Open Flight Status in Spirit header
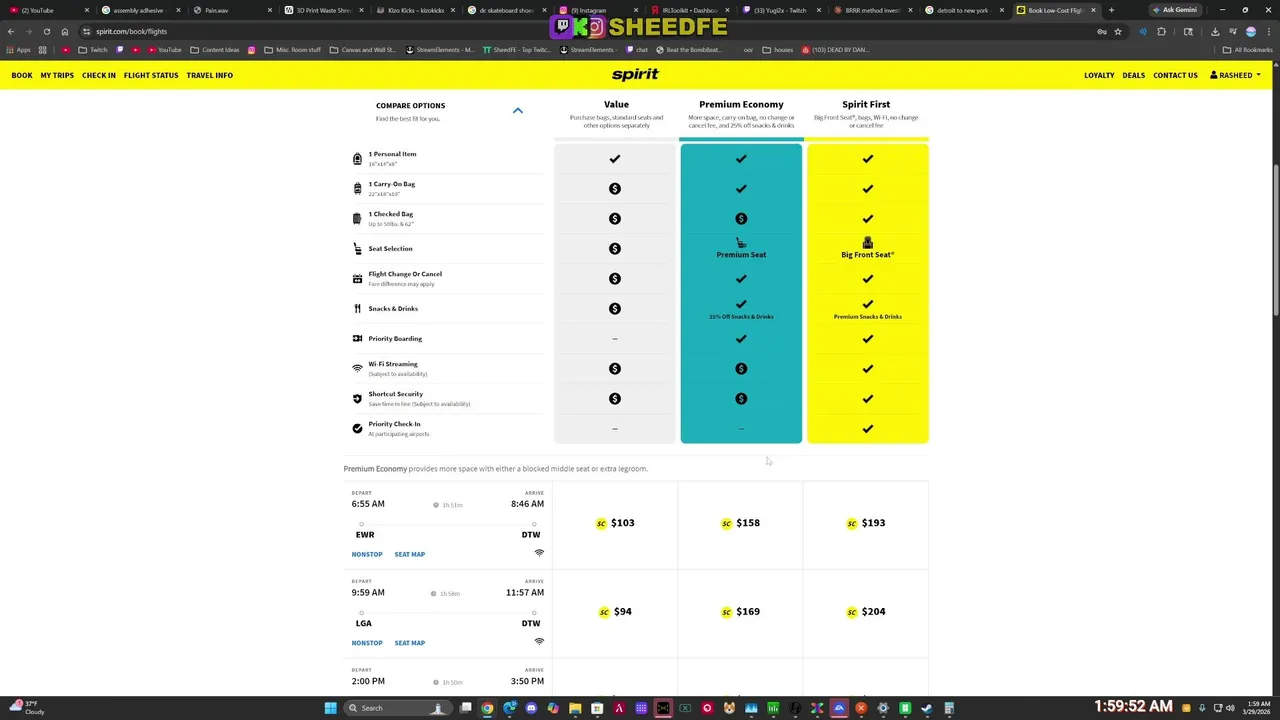Screen dimensions: 1280x720 pos(151,75)
